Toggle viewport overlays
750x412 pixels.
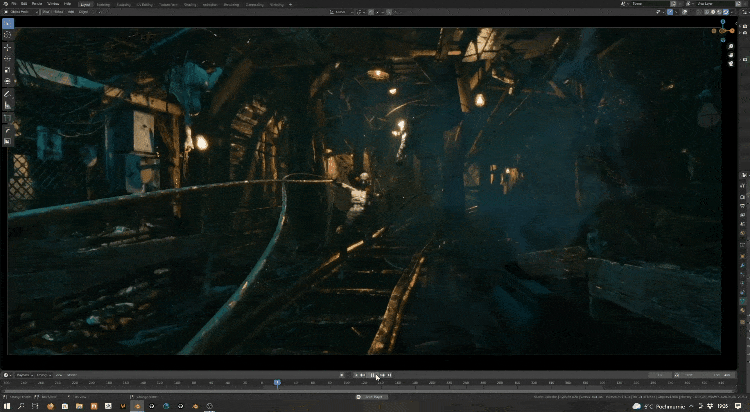coord(685,11)
